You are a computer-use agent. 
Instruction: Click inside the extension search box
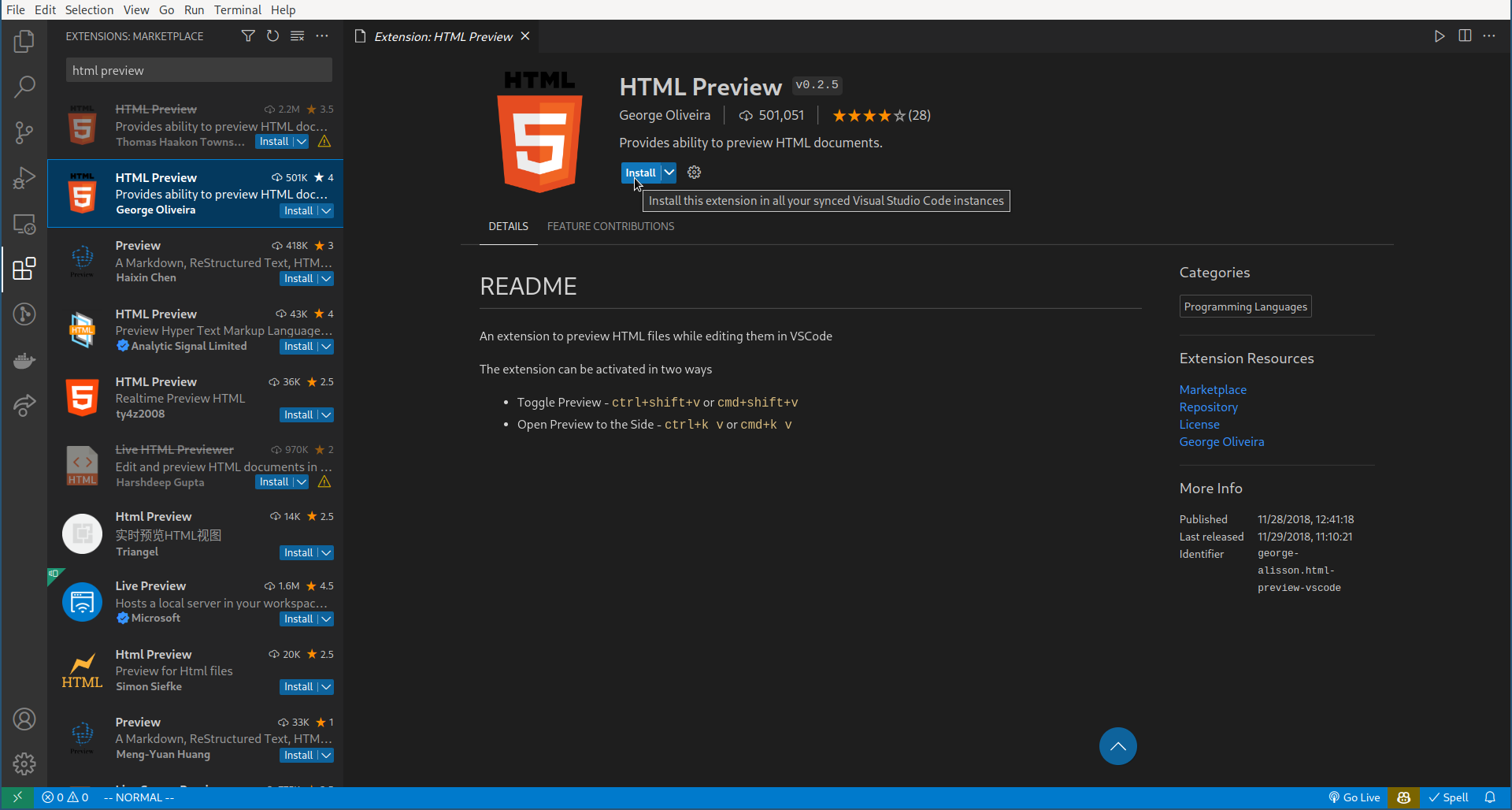point(198,69)
